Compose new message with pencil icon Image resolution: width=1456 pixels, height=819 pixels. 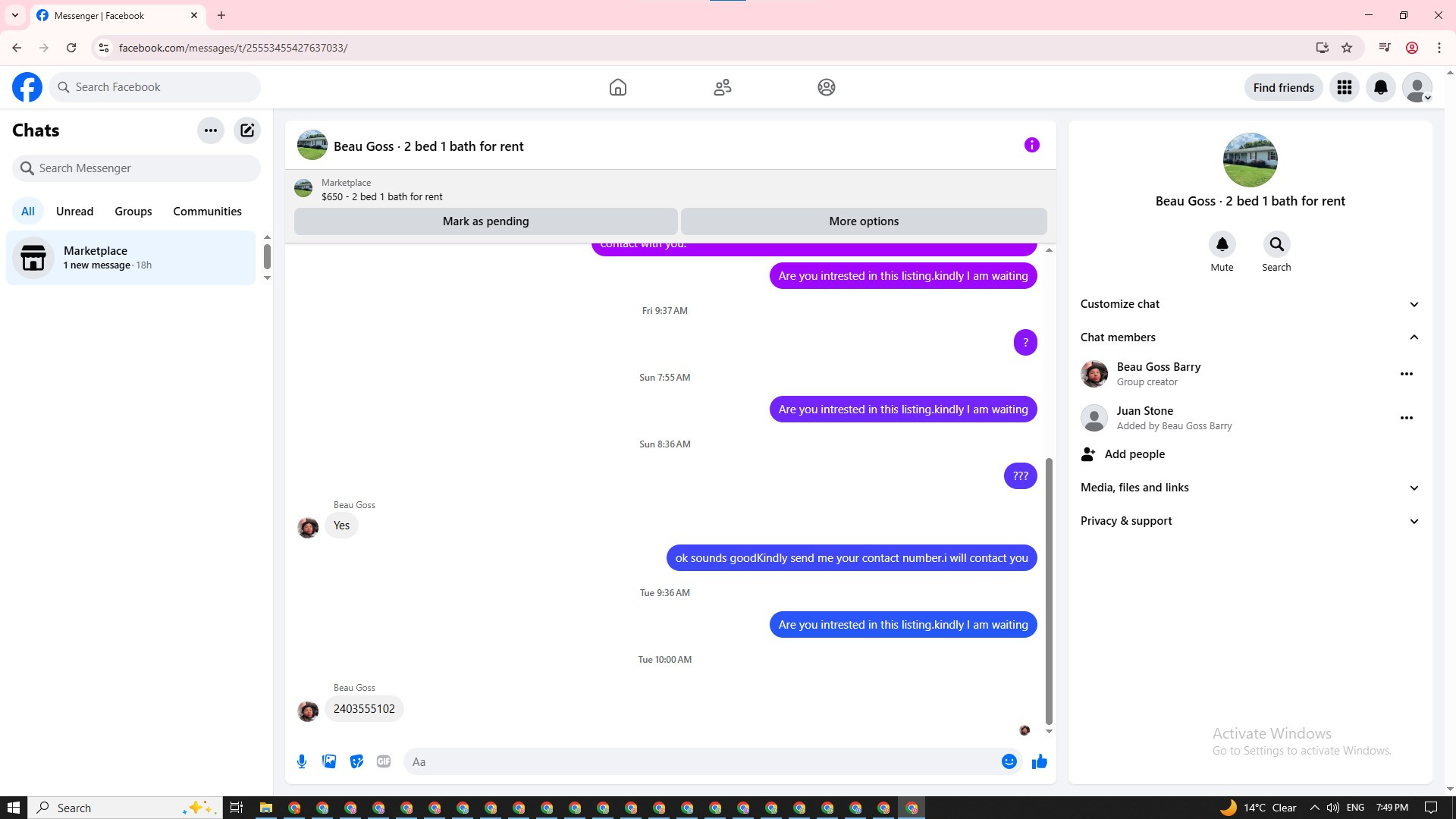[x=247, y=130]
